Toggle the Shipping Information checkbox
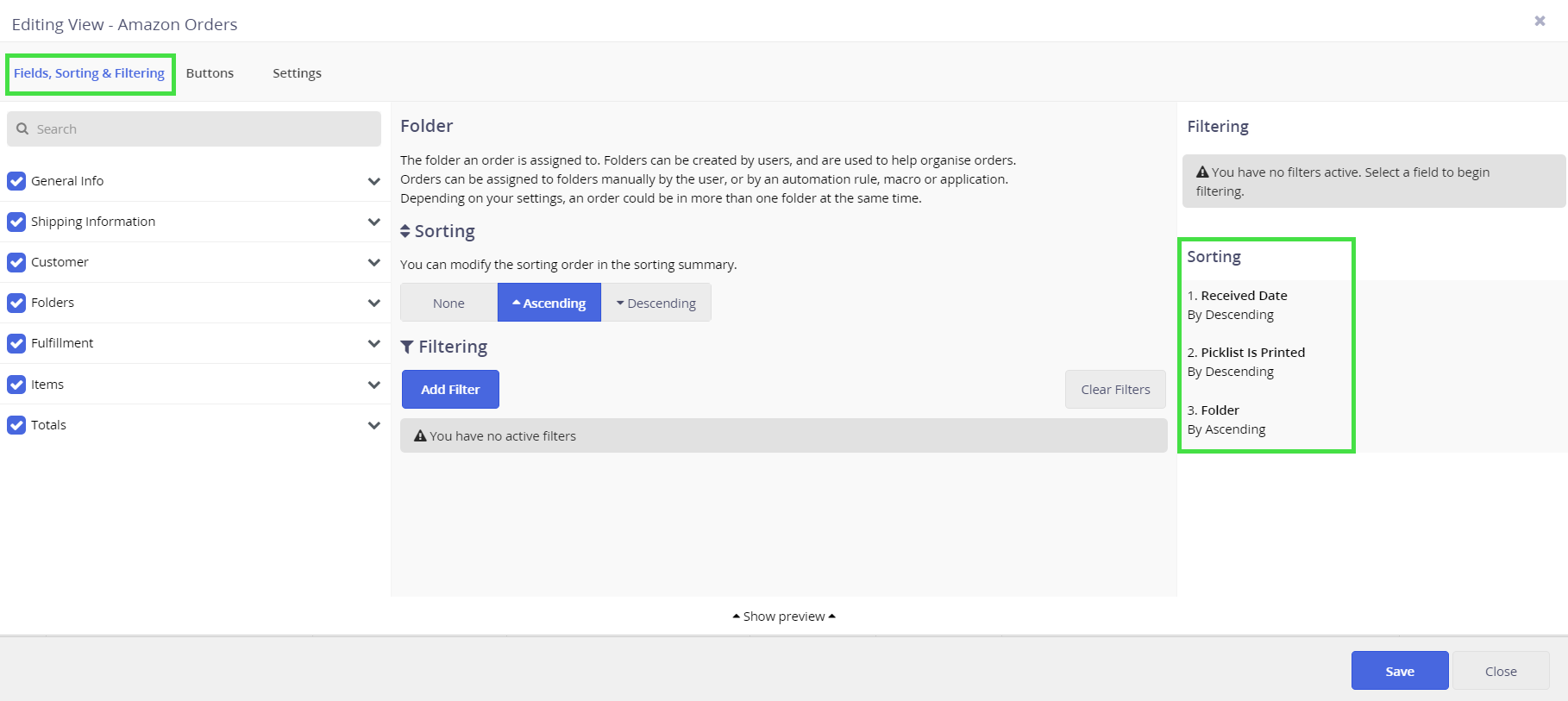Viewport: 1568px width, 701px height. coord(16,222)
